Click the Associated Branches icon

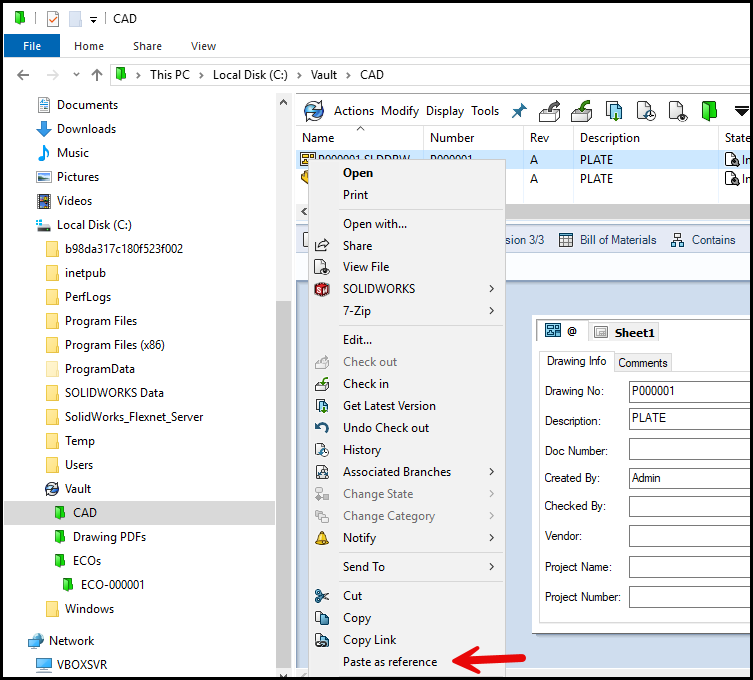(x=322, y=472)
